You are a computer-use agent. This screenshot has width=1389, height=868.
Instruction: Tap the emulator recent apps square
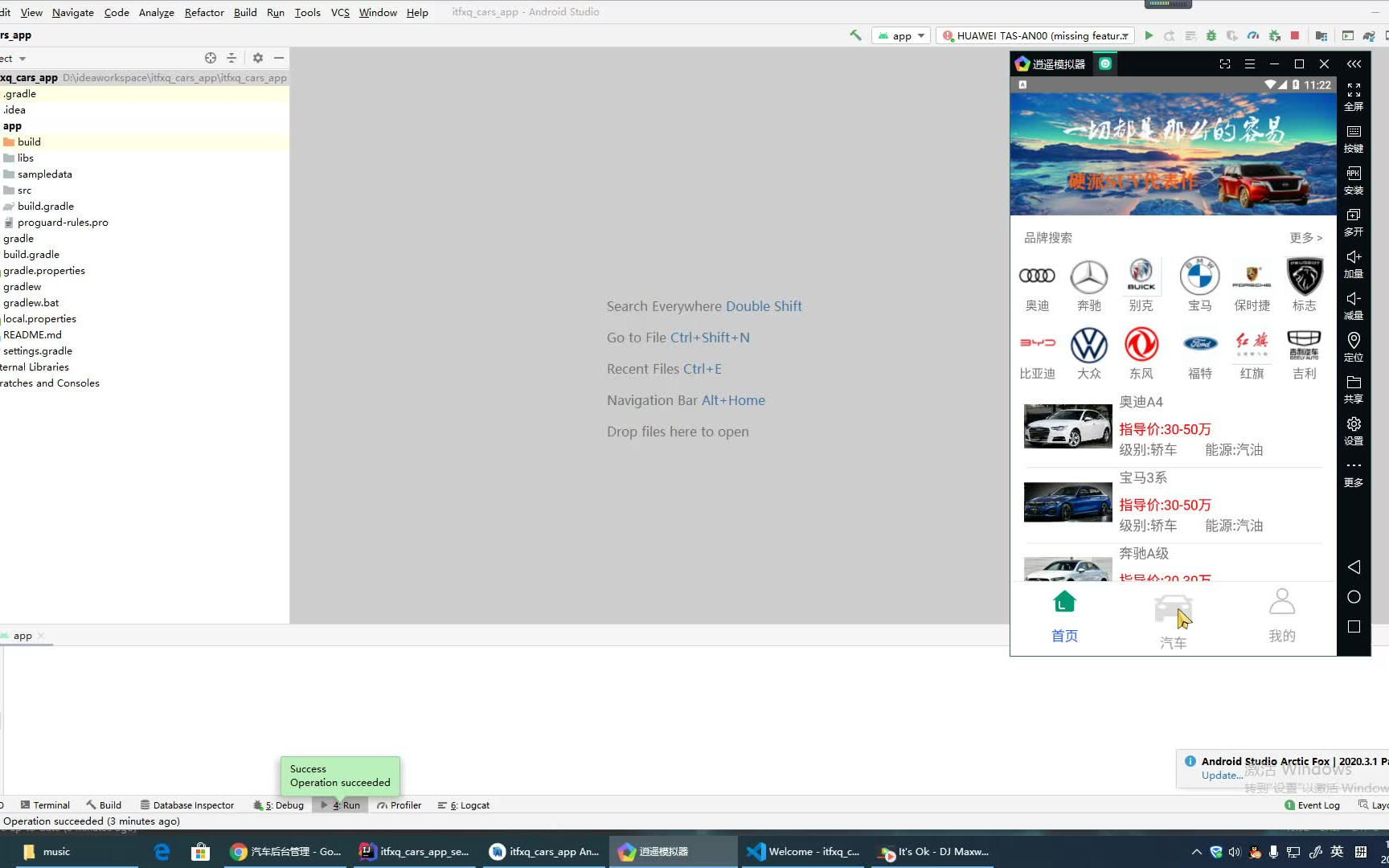(x=1354, y=627)
